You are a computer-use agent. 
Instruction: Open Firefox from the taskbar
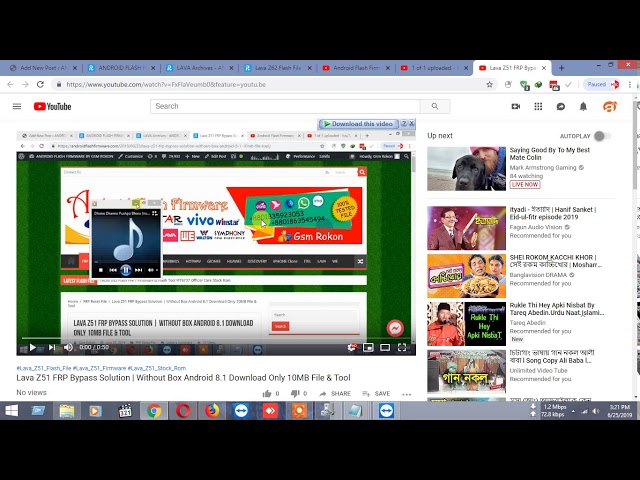[211, 411]
